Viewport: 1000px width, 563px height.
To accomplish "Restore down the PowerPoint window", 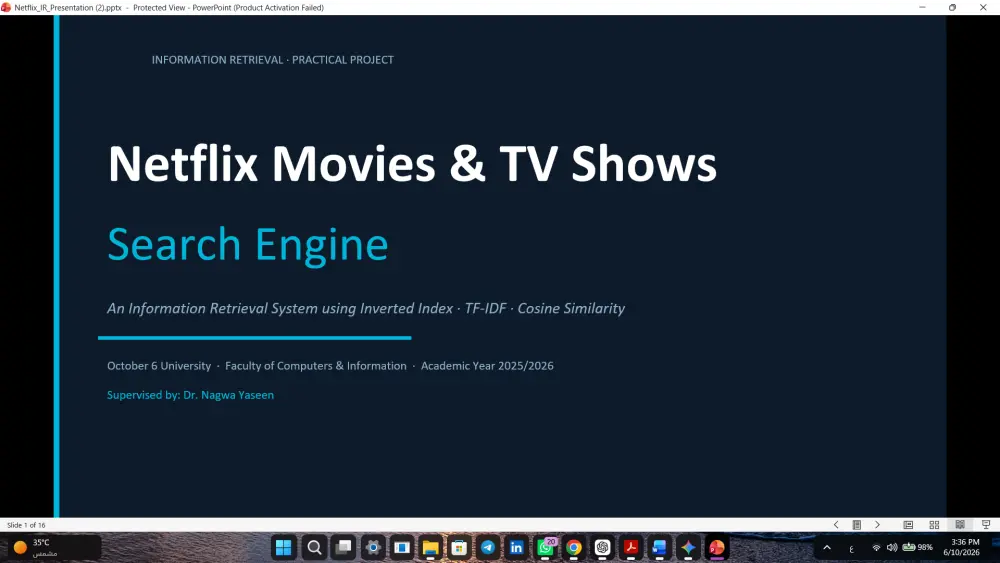I will click(x=952, y=7).
